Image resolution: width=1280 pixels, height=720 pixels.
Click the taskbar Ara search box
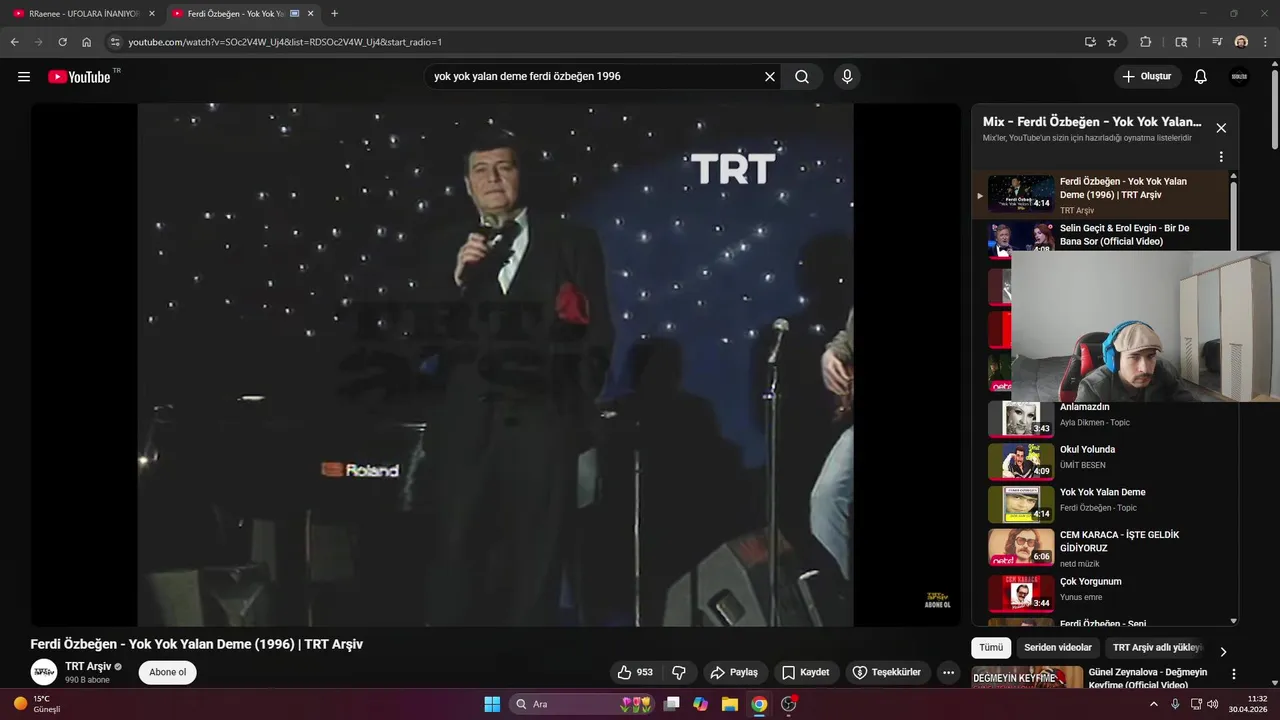point(582,704)
